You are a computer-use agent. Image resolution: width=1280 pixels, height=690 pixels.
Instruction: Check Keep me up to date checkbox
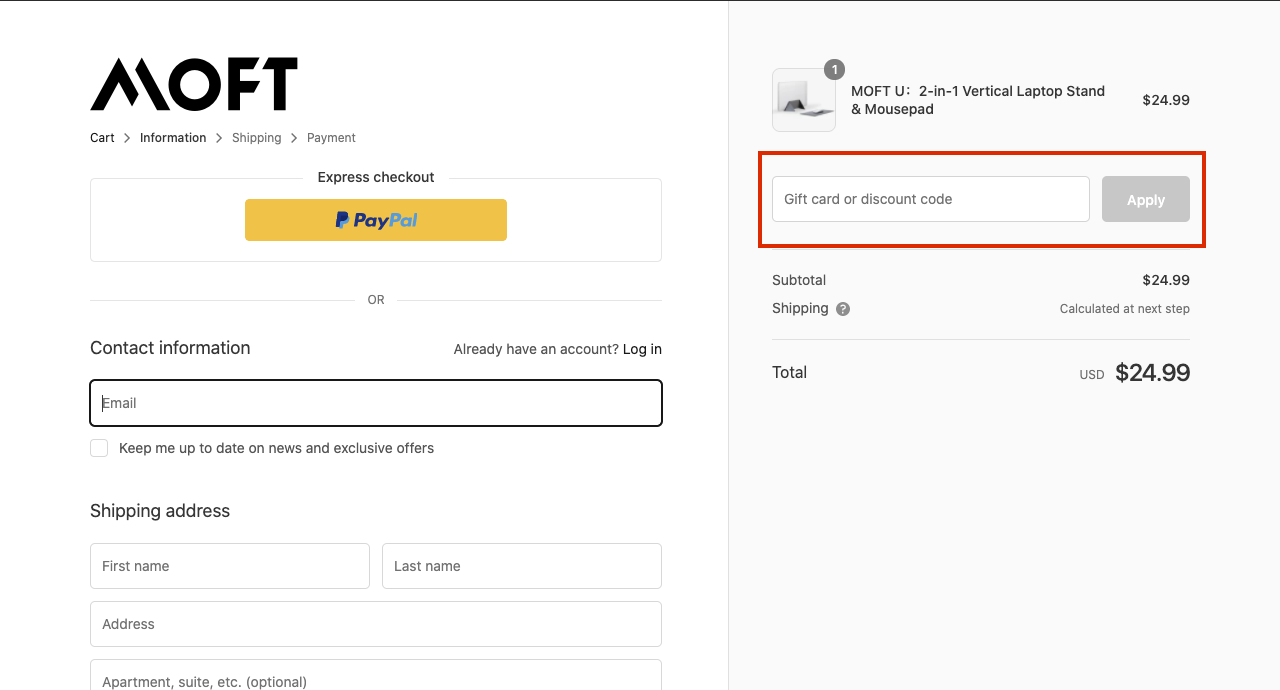point(99,448)
